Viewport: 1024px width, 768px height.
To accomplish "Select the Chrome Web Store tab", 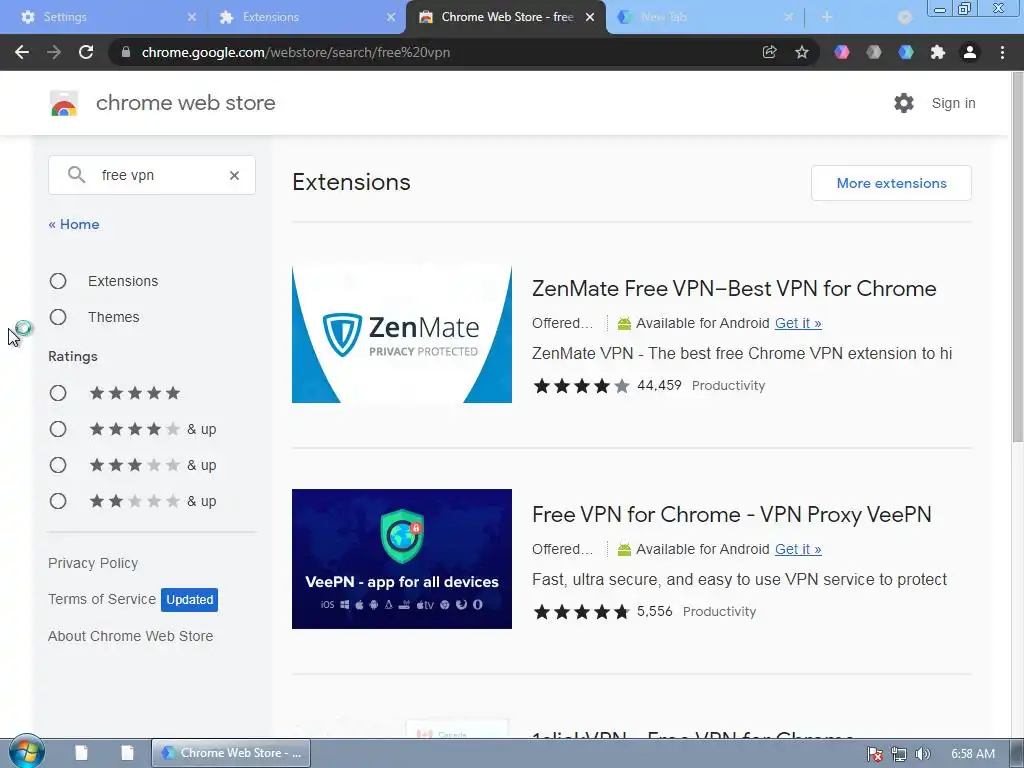I will coord(506,17).
